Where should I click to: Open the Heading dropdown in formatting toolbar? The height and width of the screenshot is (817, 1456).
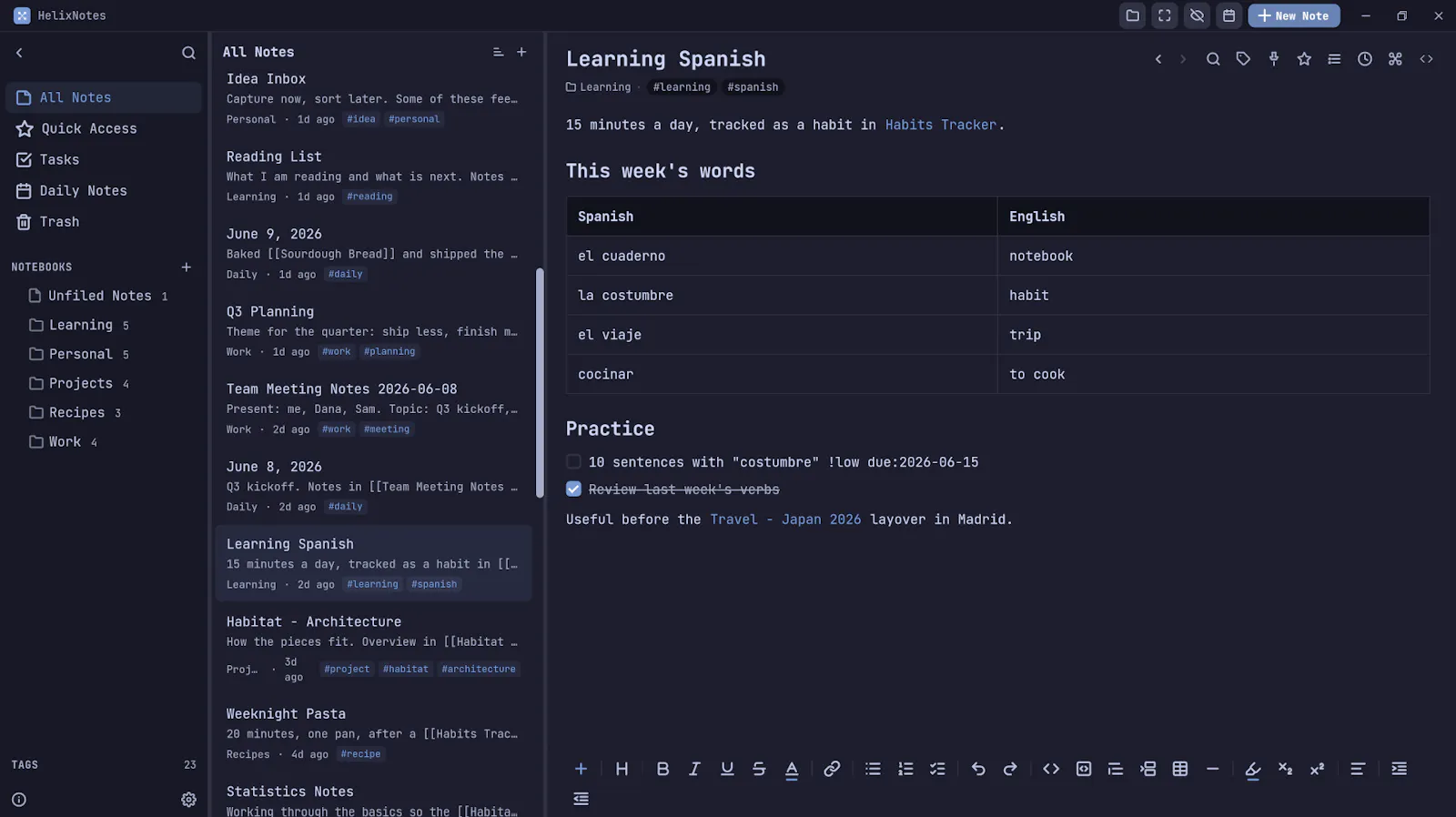622,769
